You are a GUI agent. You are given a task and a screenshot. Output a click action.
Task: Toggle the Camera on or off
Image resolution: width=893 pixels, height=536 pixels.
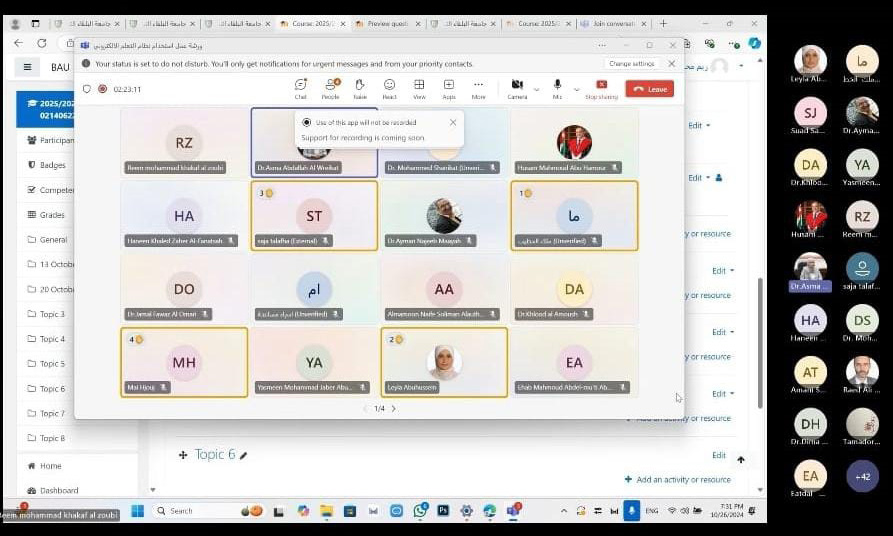point(517,86)
